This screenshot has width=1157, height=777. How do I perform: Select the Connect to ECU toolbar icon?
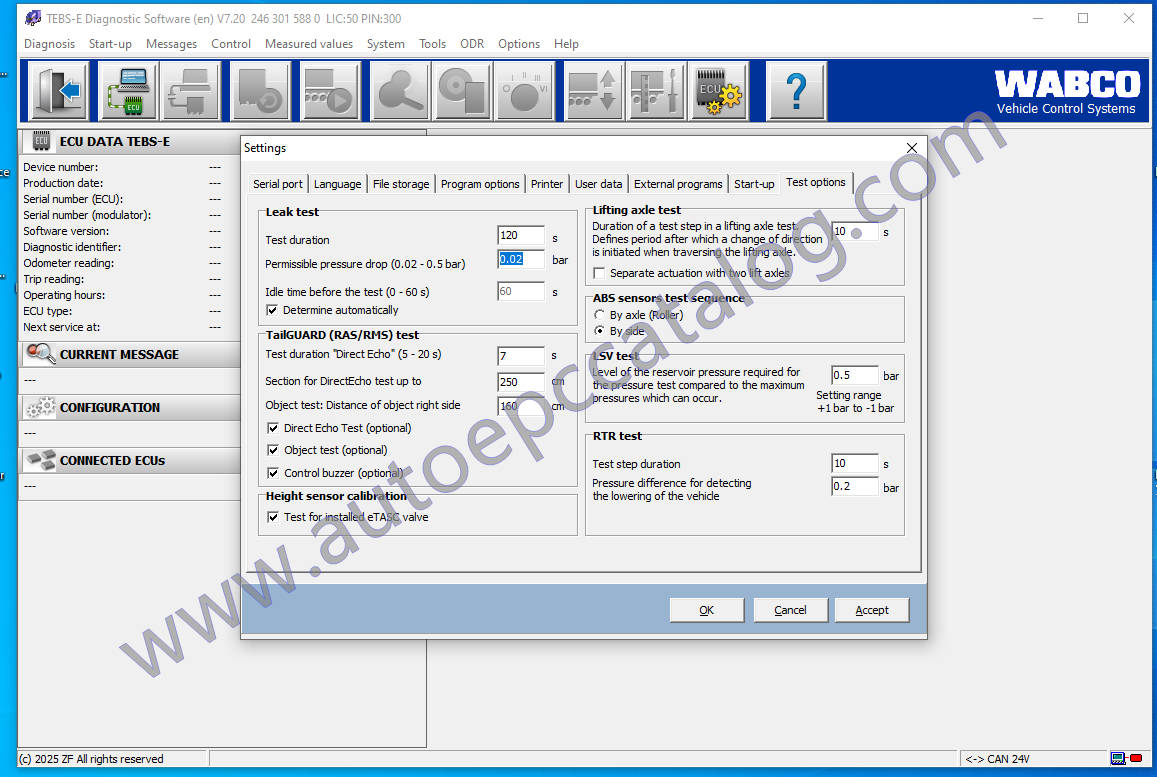pos(127,90)
